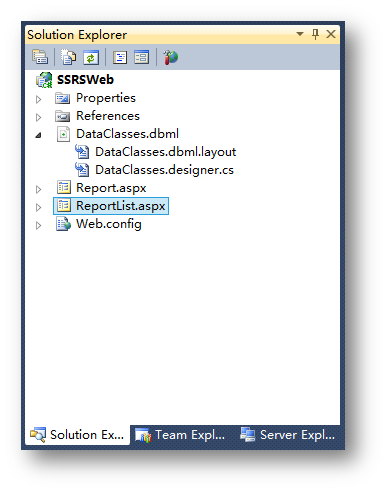
Task: Click the References folder icon
Action: coord(63,116)
